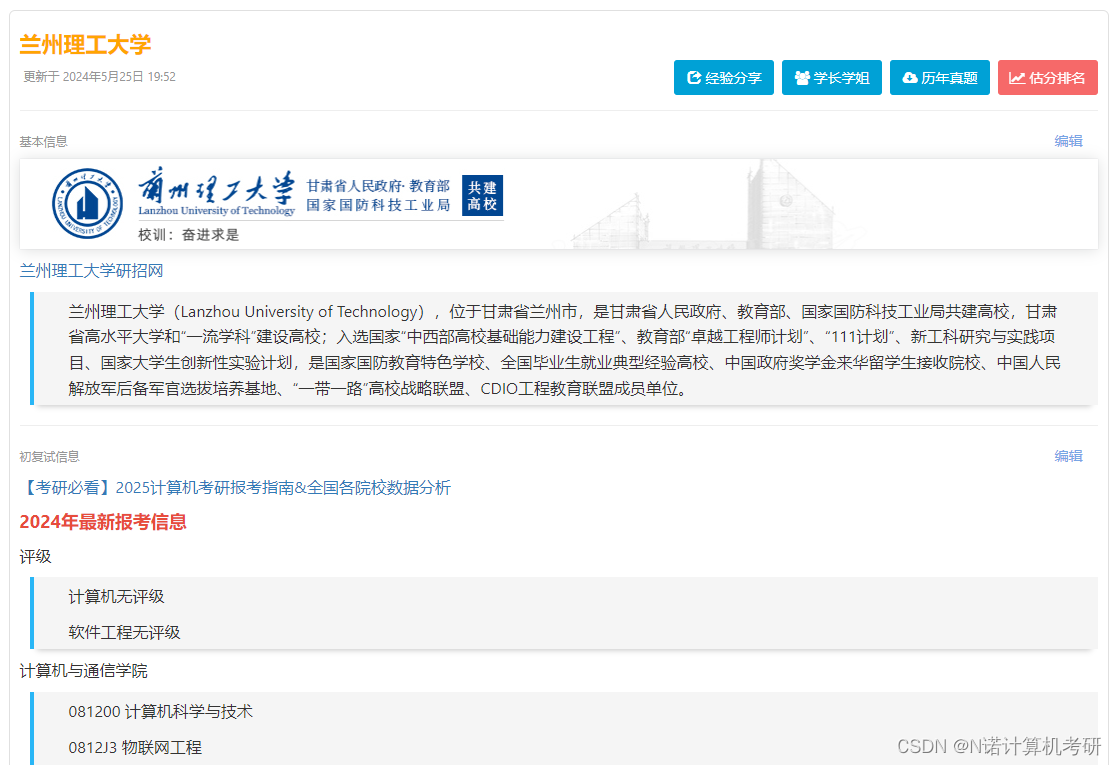Select the 0812J3 物联网工程 entry
Image resolution: width=1117 pixels, height=765 pixels.
135,747
